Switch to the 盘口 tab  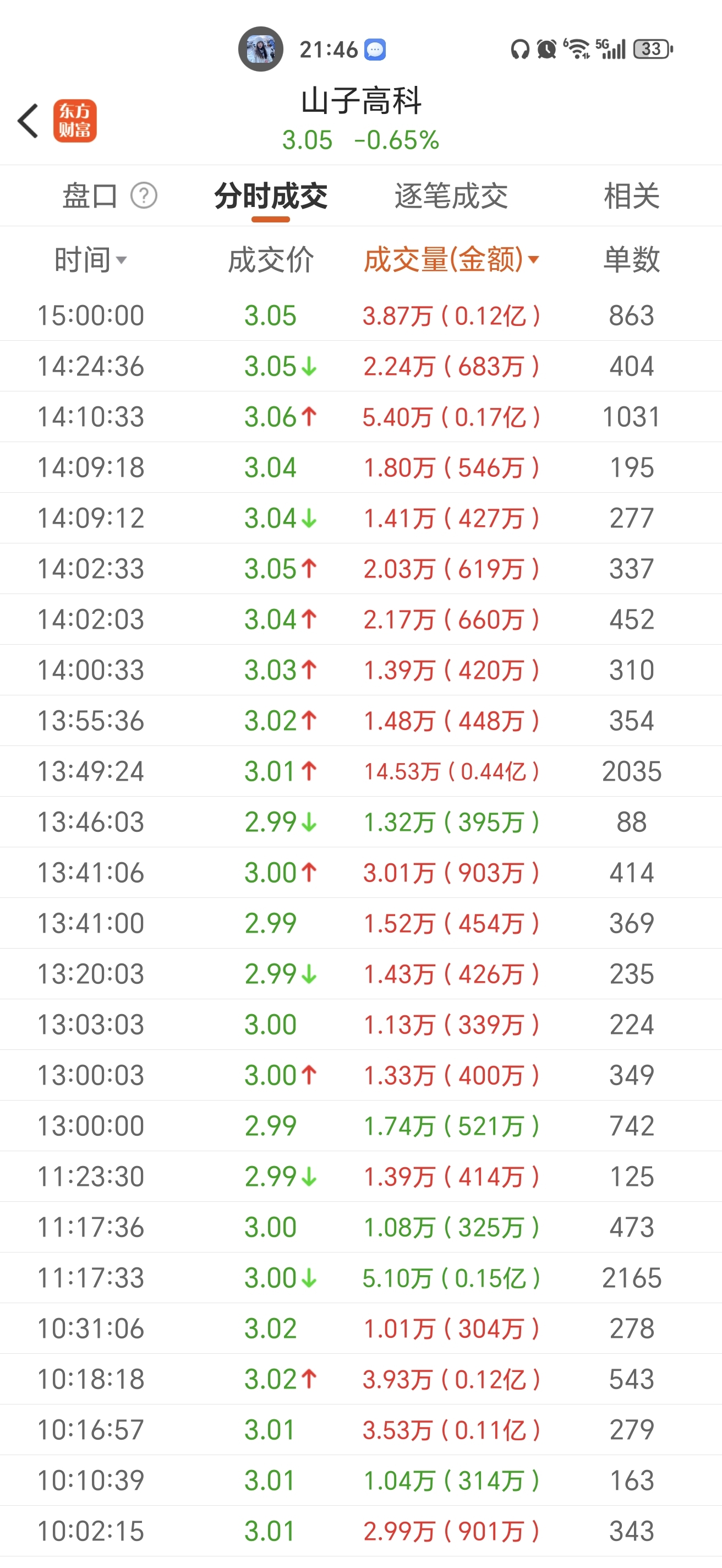coord(90,196)
